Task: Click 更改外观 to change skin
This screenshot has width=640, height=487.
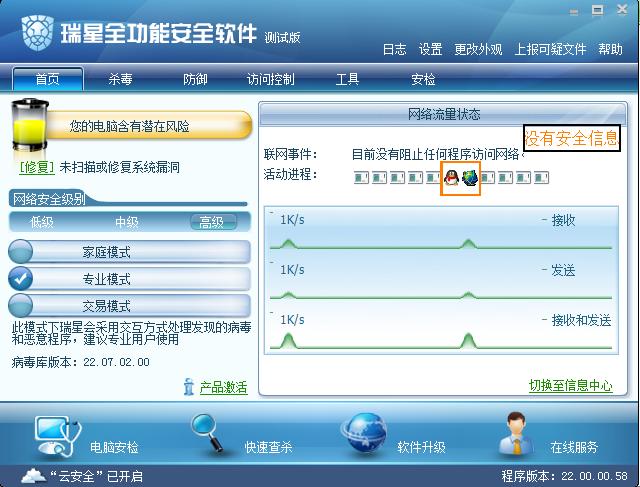Action: click(x=478, y=49)
